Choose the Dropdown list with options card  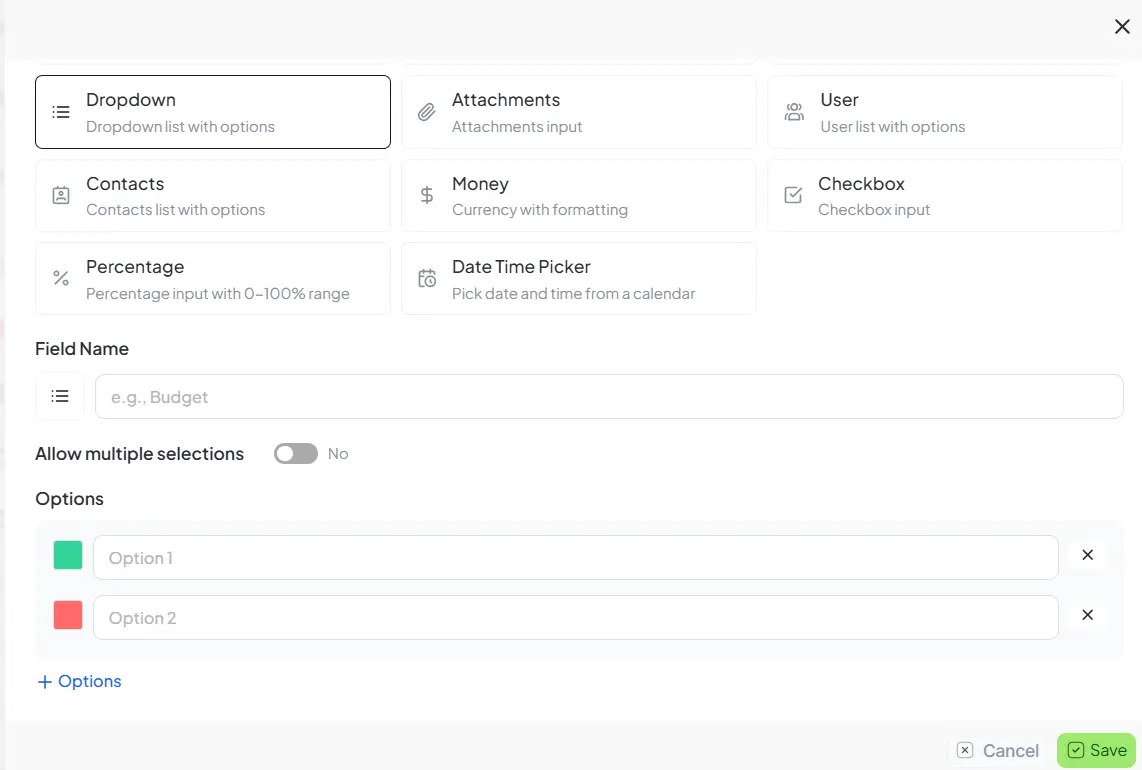(x=212, y=111)
